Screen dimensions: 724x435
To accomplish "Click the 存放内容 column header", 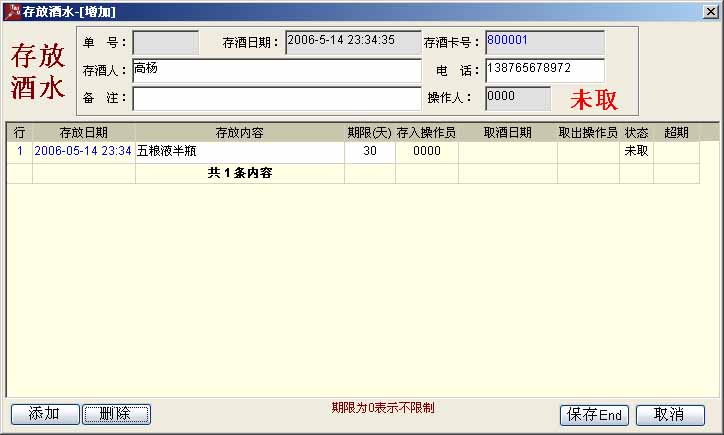I will (240, 132).
